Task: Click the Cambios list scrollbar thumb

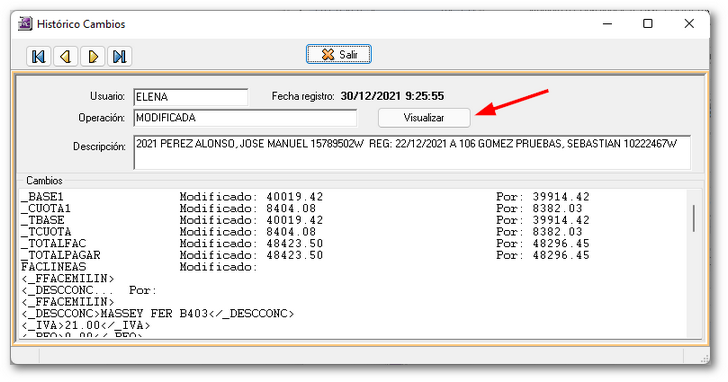Action: (x=694, y=218)
